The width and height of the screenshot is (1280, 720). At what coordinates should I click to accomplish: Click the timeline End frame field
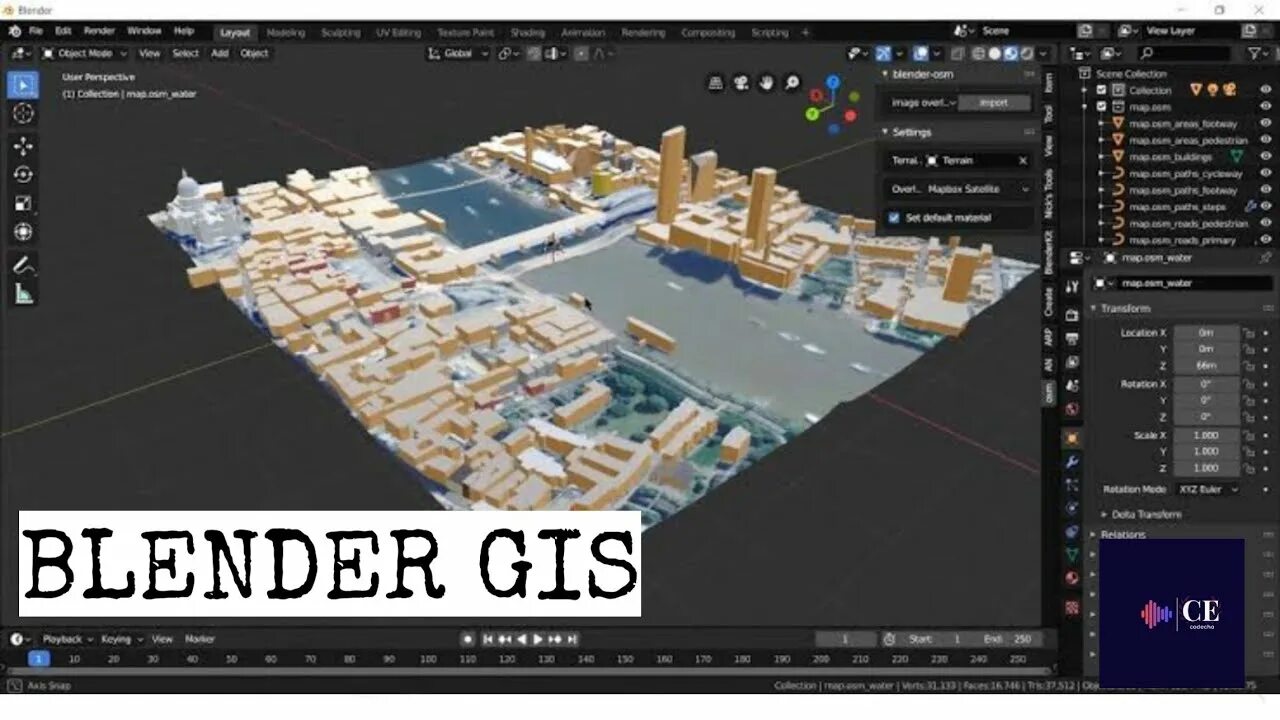1006,639
